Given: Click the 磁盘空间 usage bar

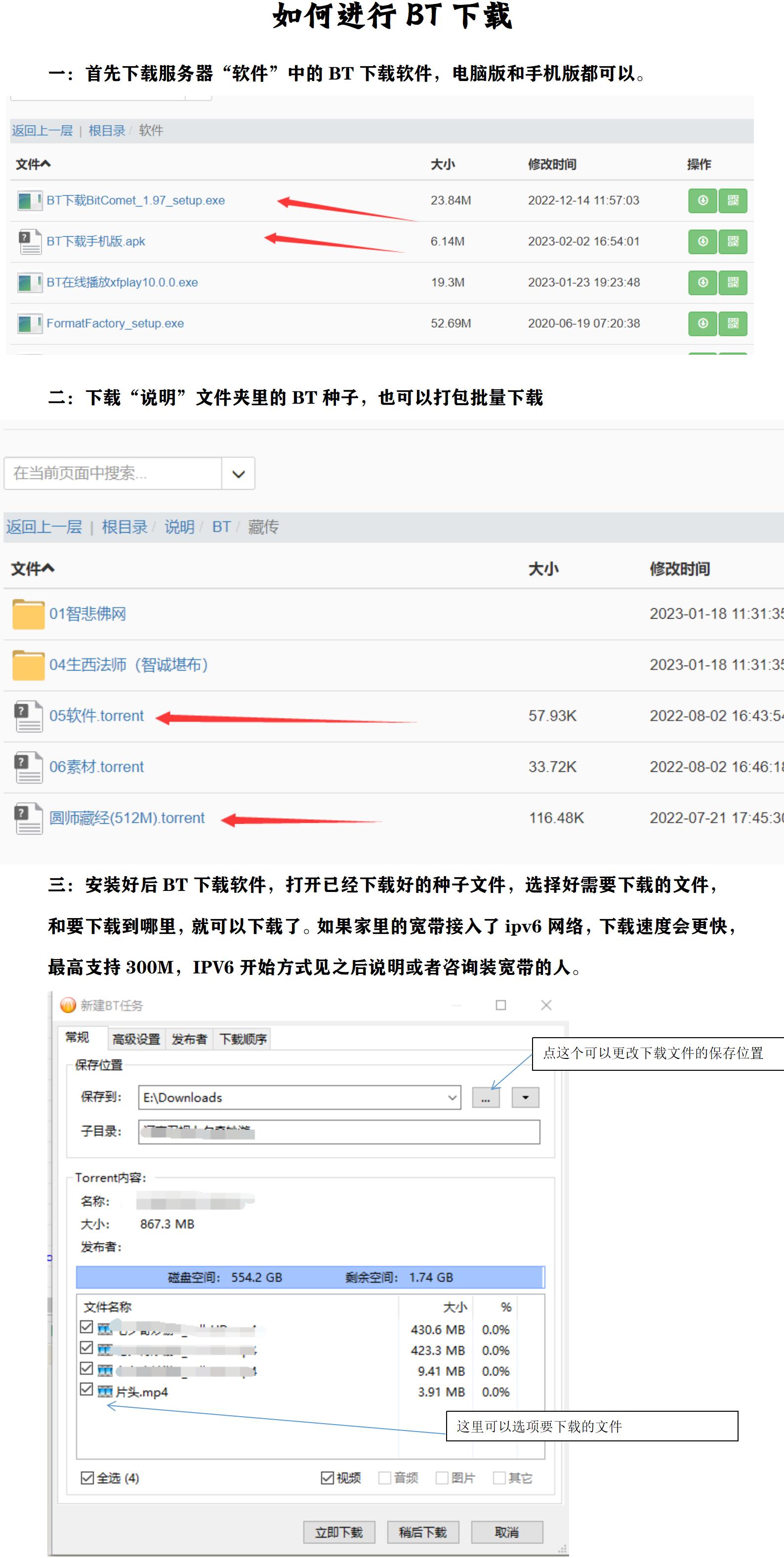Looking at the screenshot, I should click(x=310, y=1277).
